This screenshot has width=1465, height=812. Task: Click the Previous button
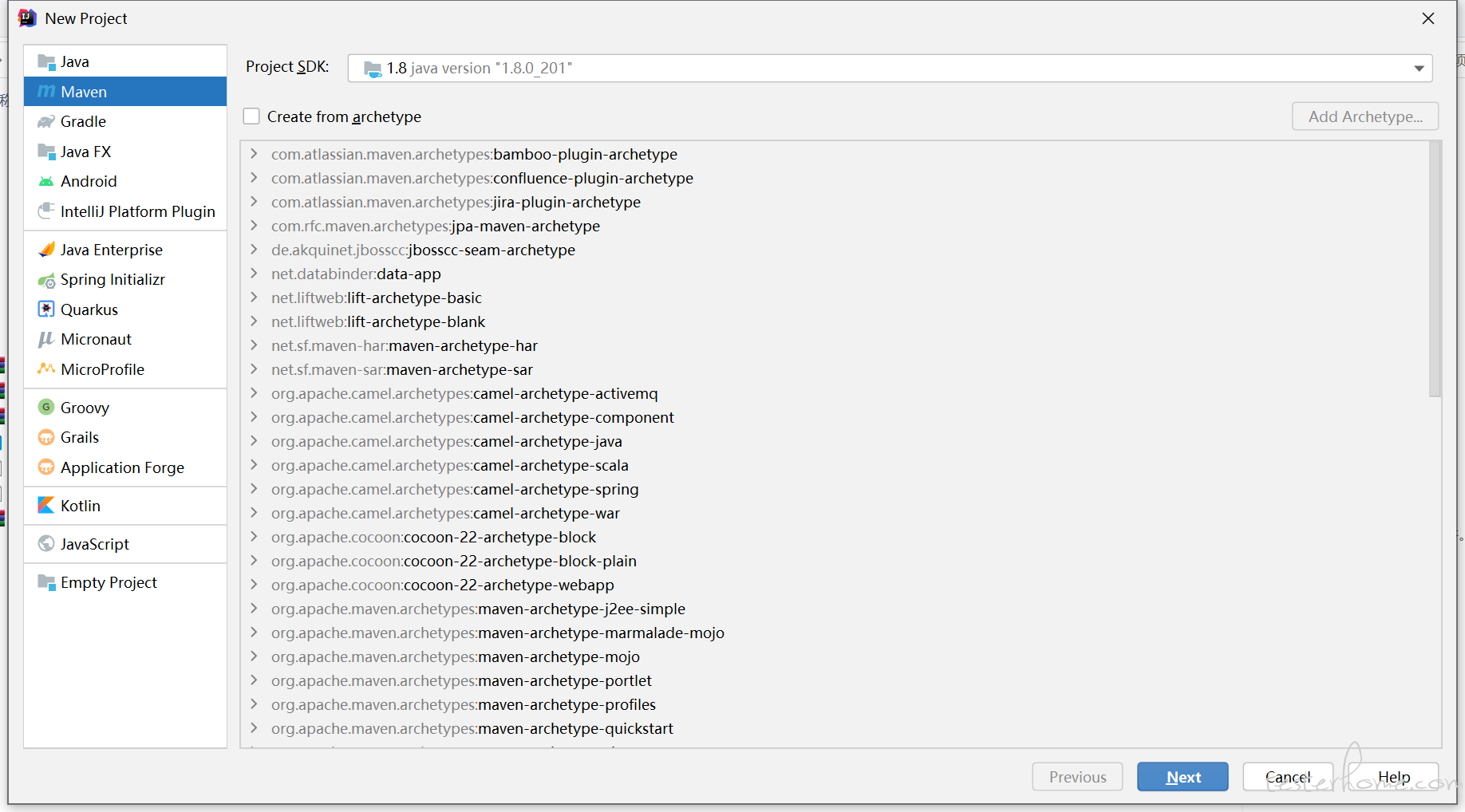pyautogui.click(x=1077, y=777)
